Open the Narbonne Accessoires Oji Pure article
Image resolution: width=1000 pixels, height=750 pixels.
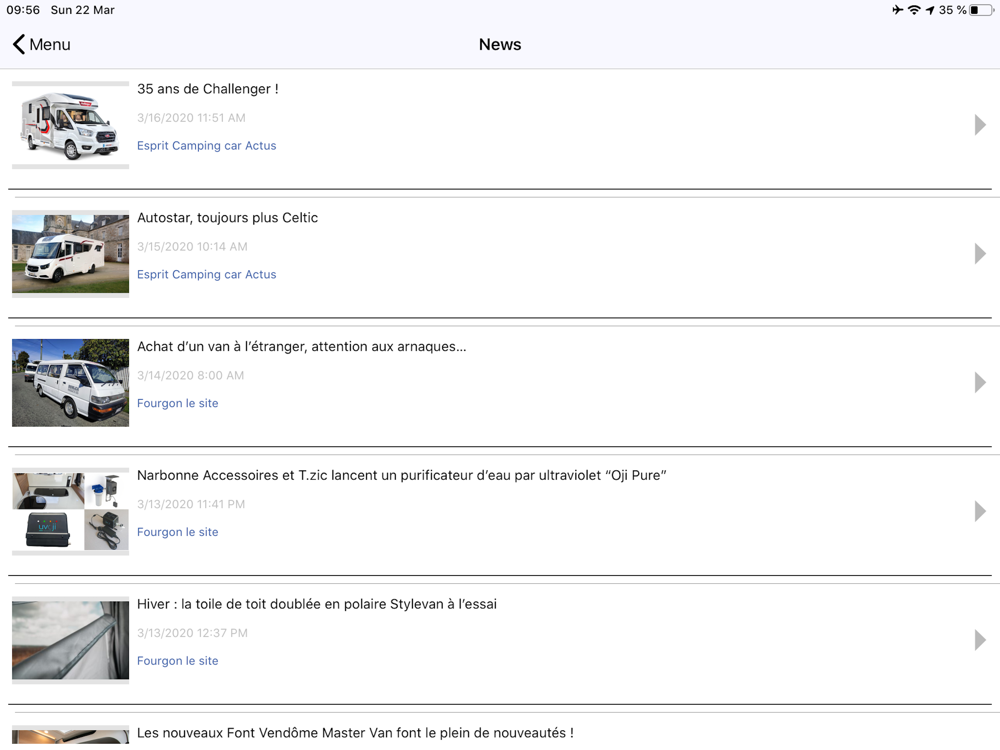click(402, 476)
